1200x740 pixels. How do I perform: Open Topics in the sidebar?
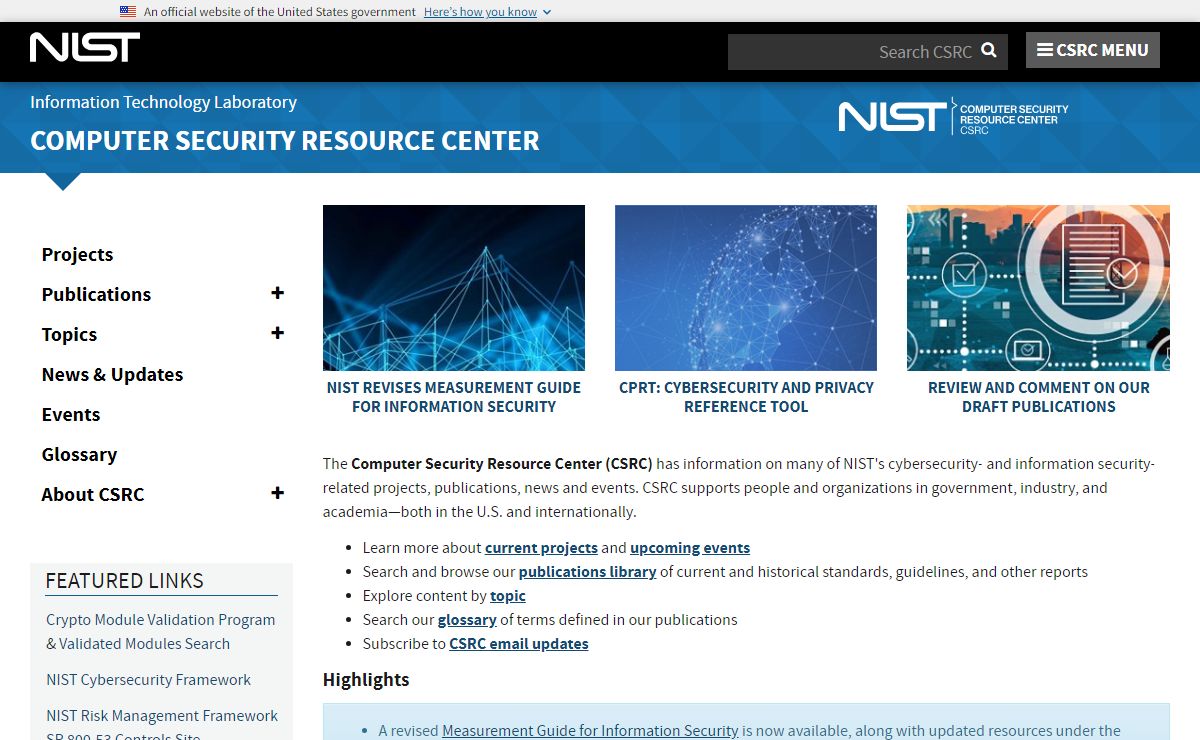coord(69,335)
